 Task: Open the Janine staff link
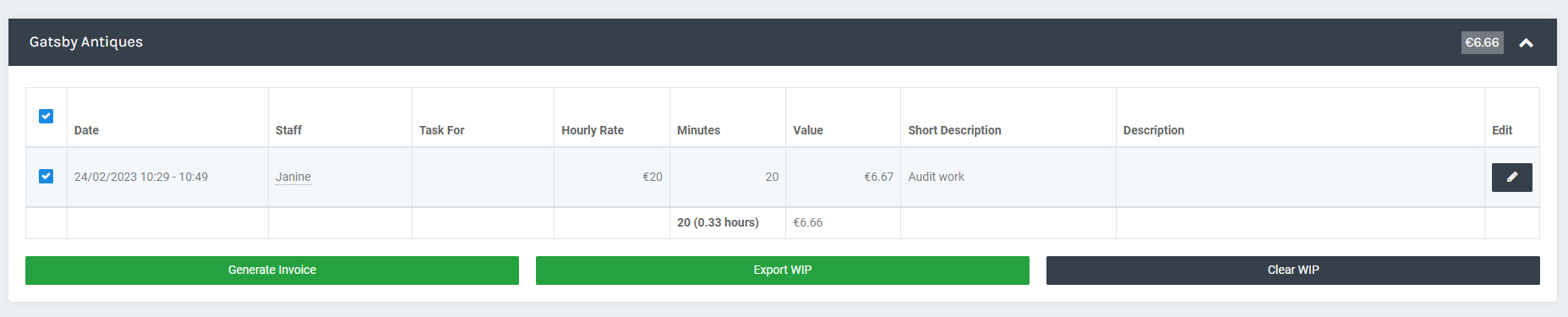(x=293, y=177)
